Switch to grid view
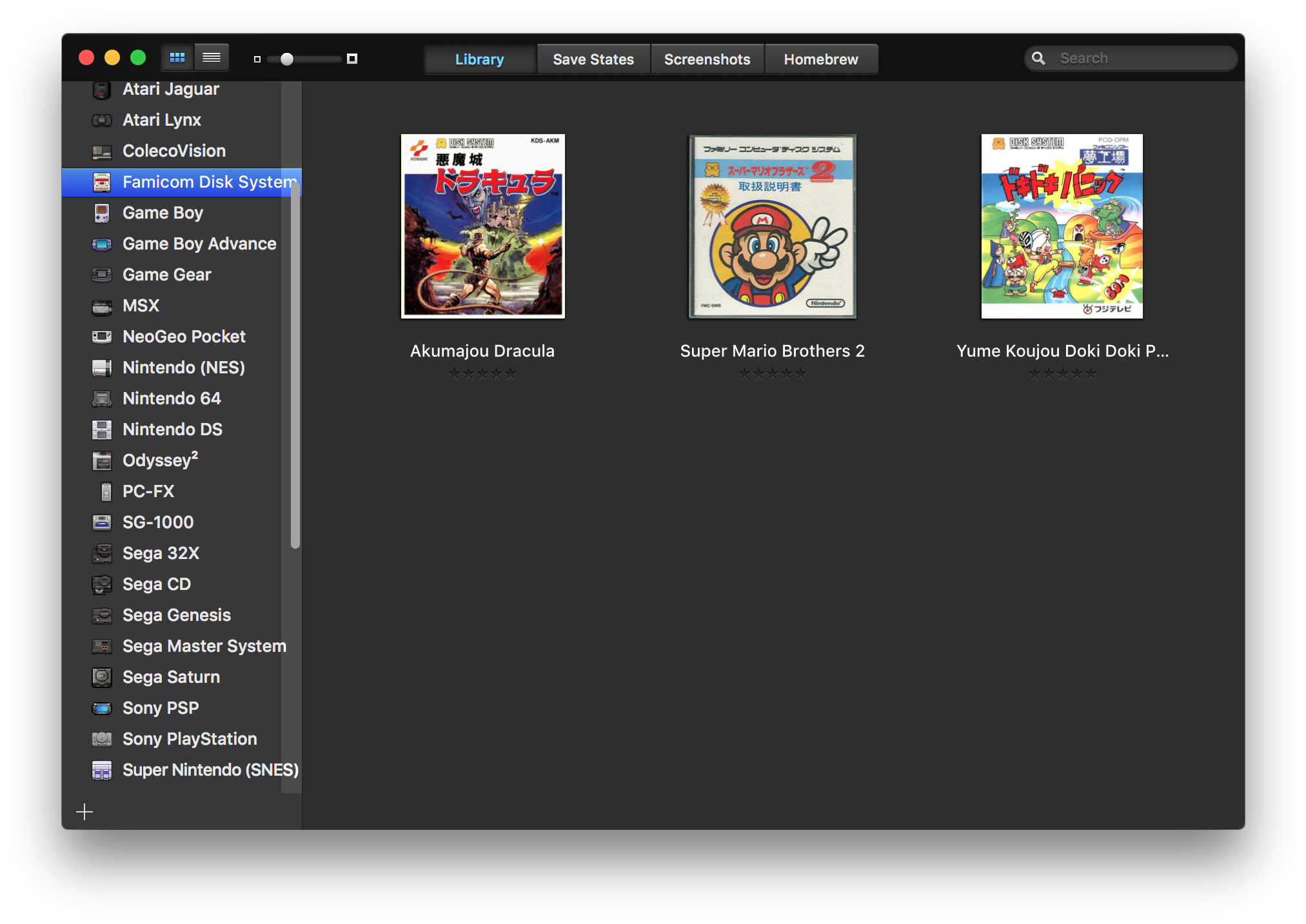1306x924 pixels. tap(177, 58)
